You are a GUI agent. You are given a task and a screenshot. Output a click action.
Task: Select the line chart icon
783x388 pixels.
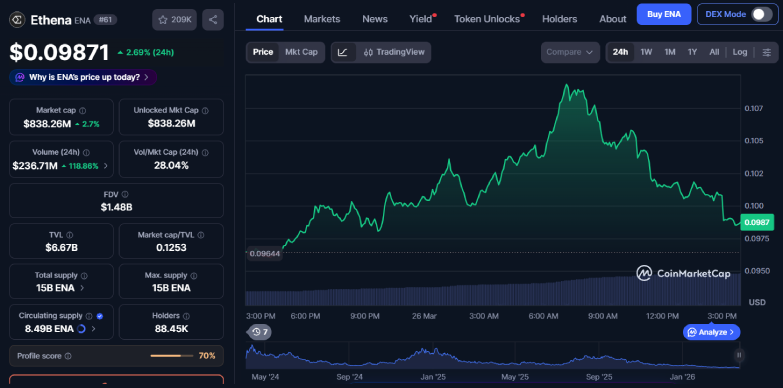point(343,52)
